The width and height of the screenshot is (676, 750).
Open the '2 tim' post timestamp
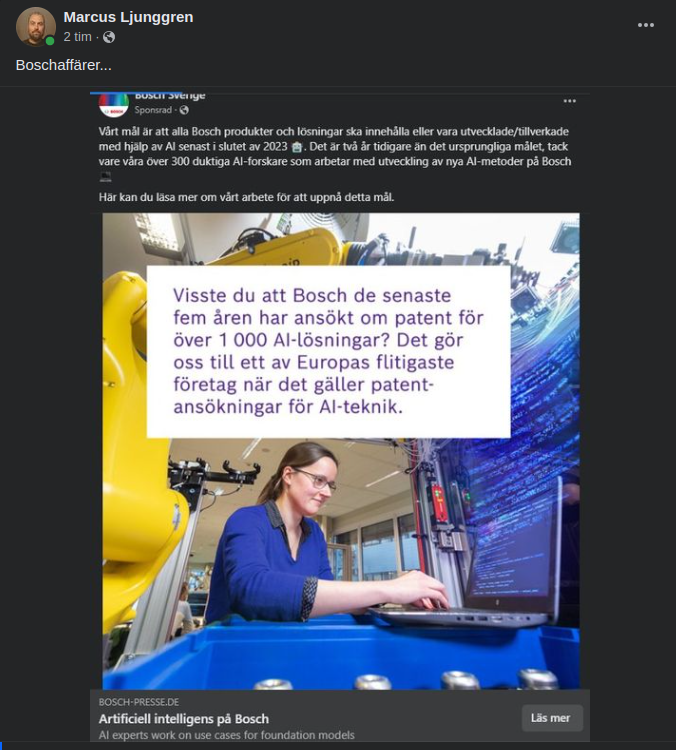click(x=78, y=37)
